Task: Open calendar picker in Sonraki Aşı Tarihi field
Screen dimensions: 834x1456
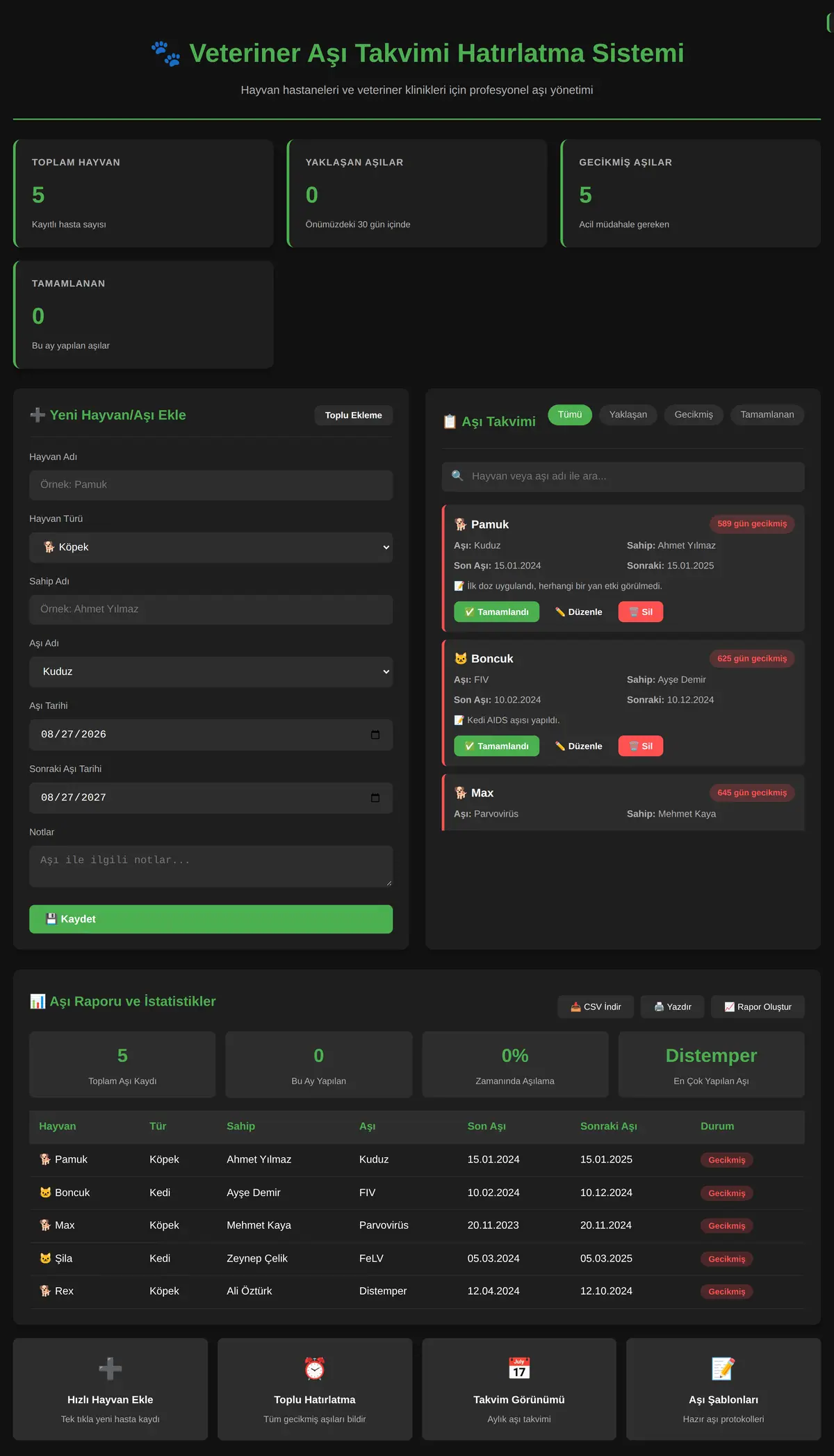Action: [375, 798]
